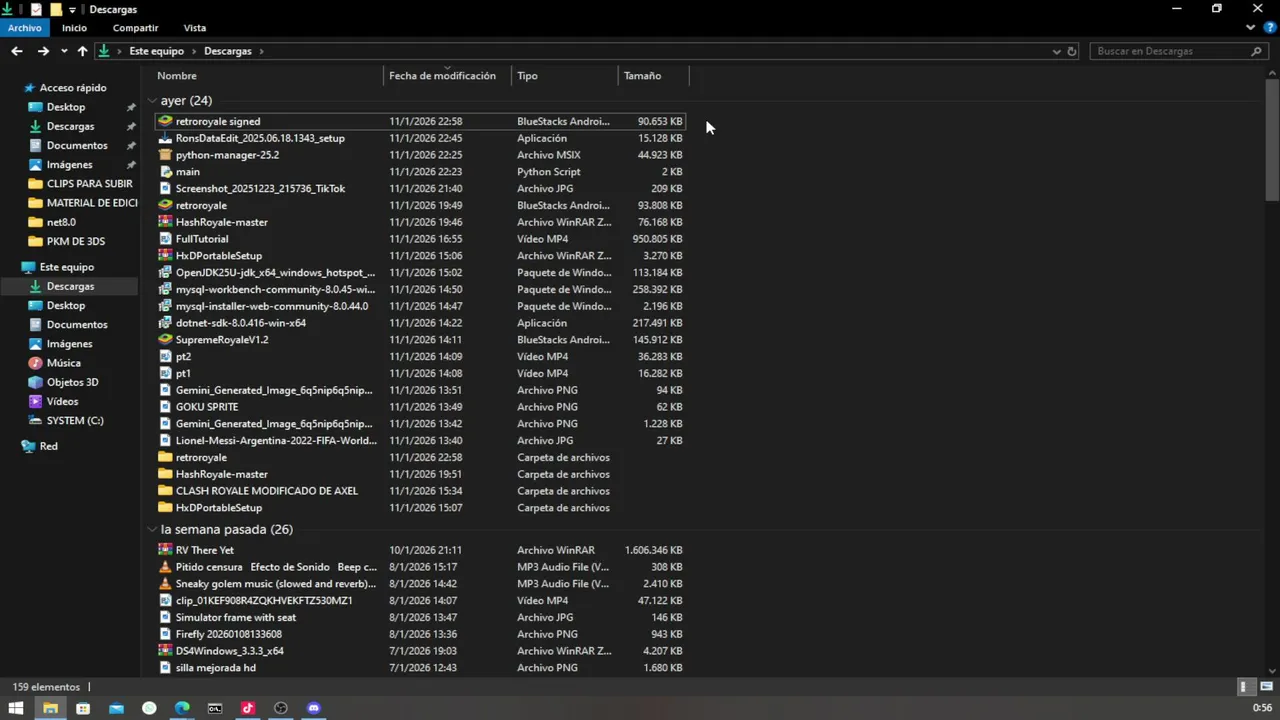The width and height of the screenshot is (1280, 720).
Task: Select the retroroyale signed file icon
Action: (x=166, y=121)
